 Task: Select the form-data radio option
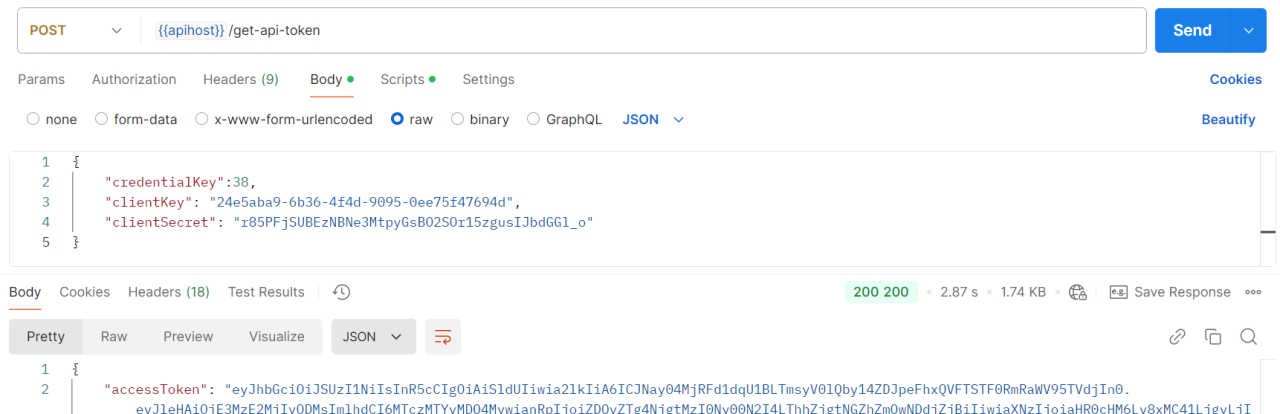pos(101,119)
